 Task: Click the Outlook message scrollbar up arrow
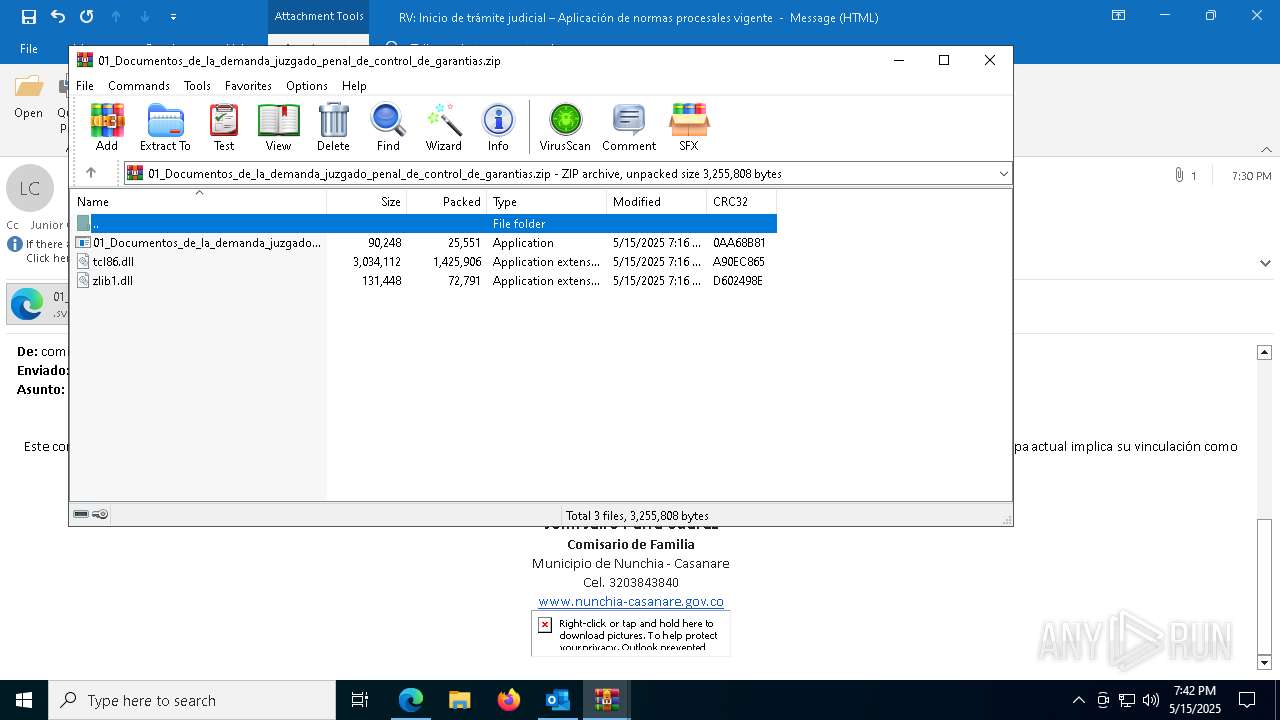[1264, 352]
